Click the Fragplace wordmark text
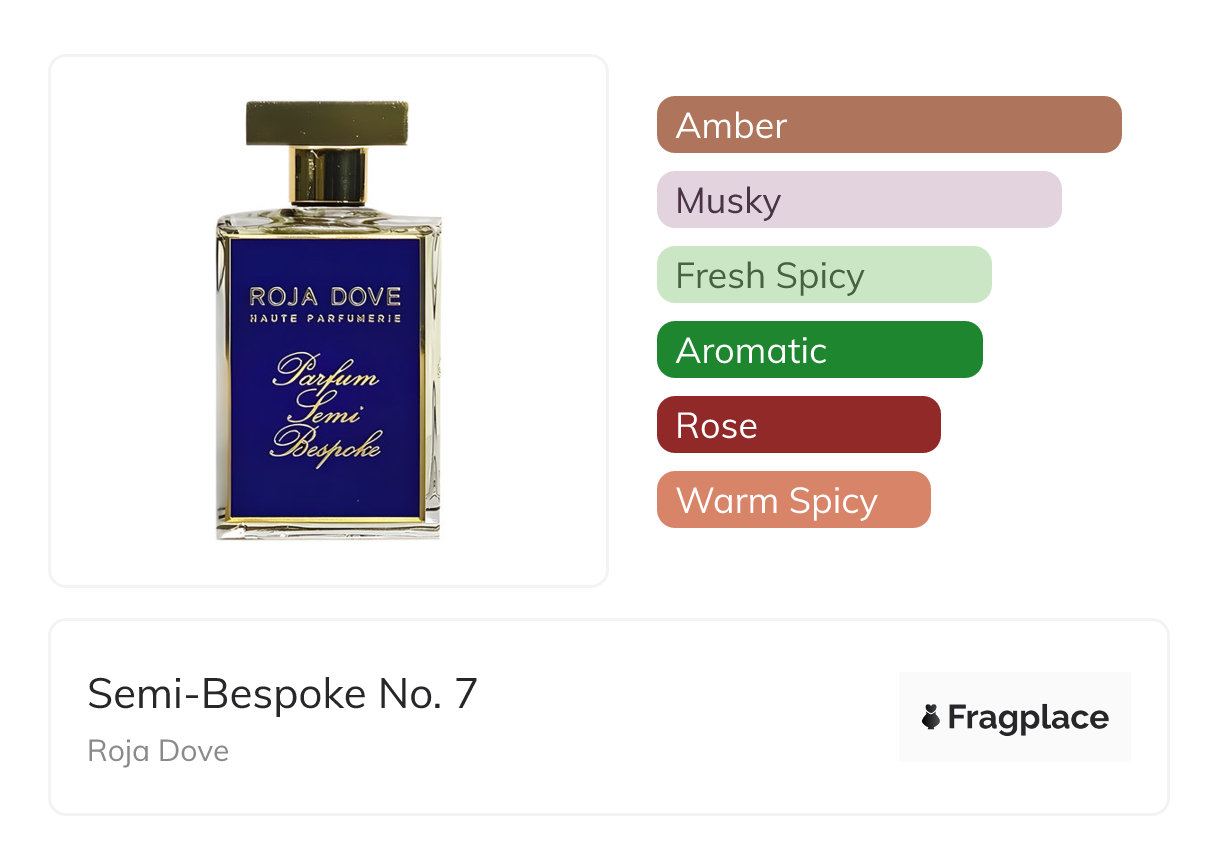This screenshot has height=864, width=1218. coord(1028,718)
